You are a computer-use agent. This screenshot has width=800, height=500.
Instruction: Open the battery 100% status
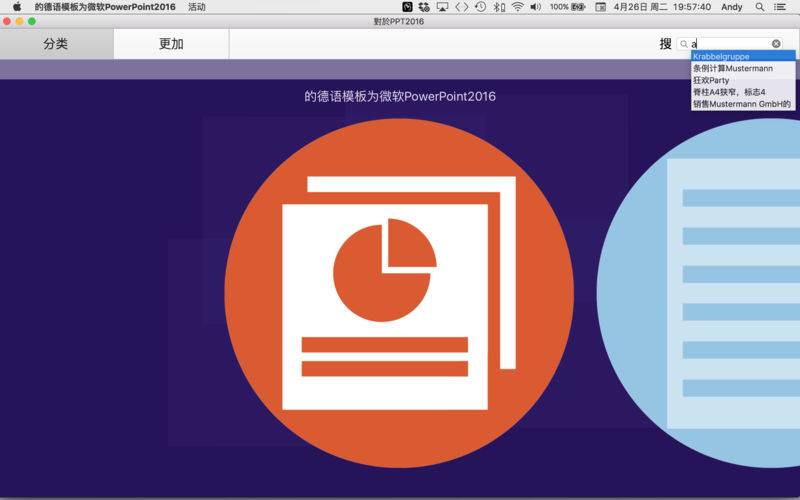pos(567,7)
